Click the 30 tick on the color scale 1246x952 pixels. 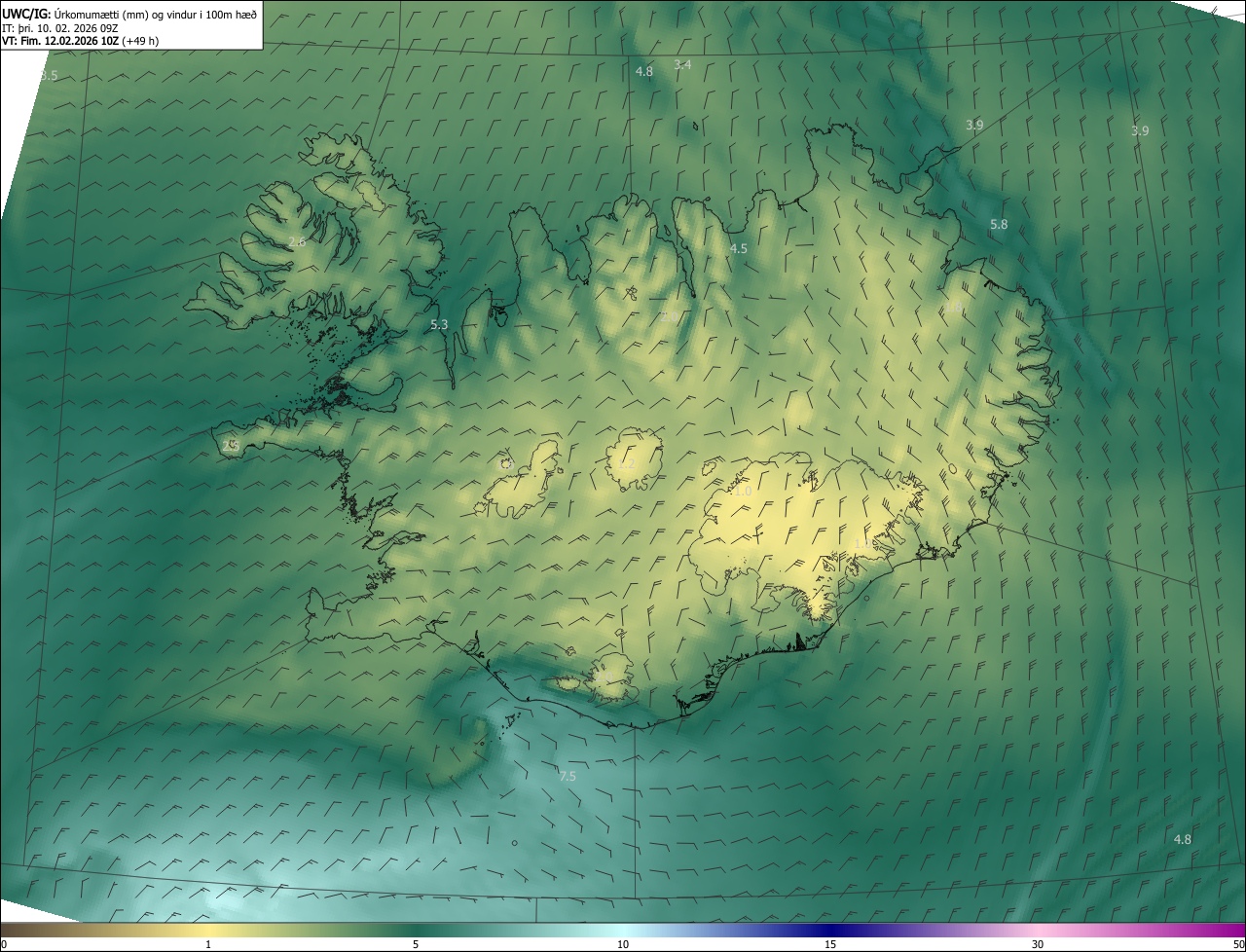(x=1038, y=944)
